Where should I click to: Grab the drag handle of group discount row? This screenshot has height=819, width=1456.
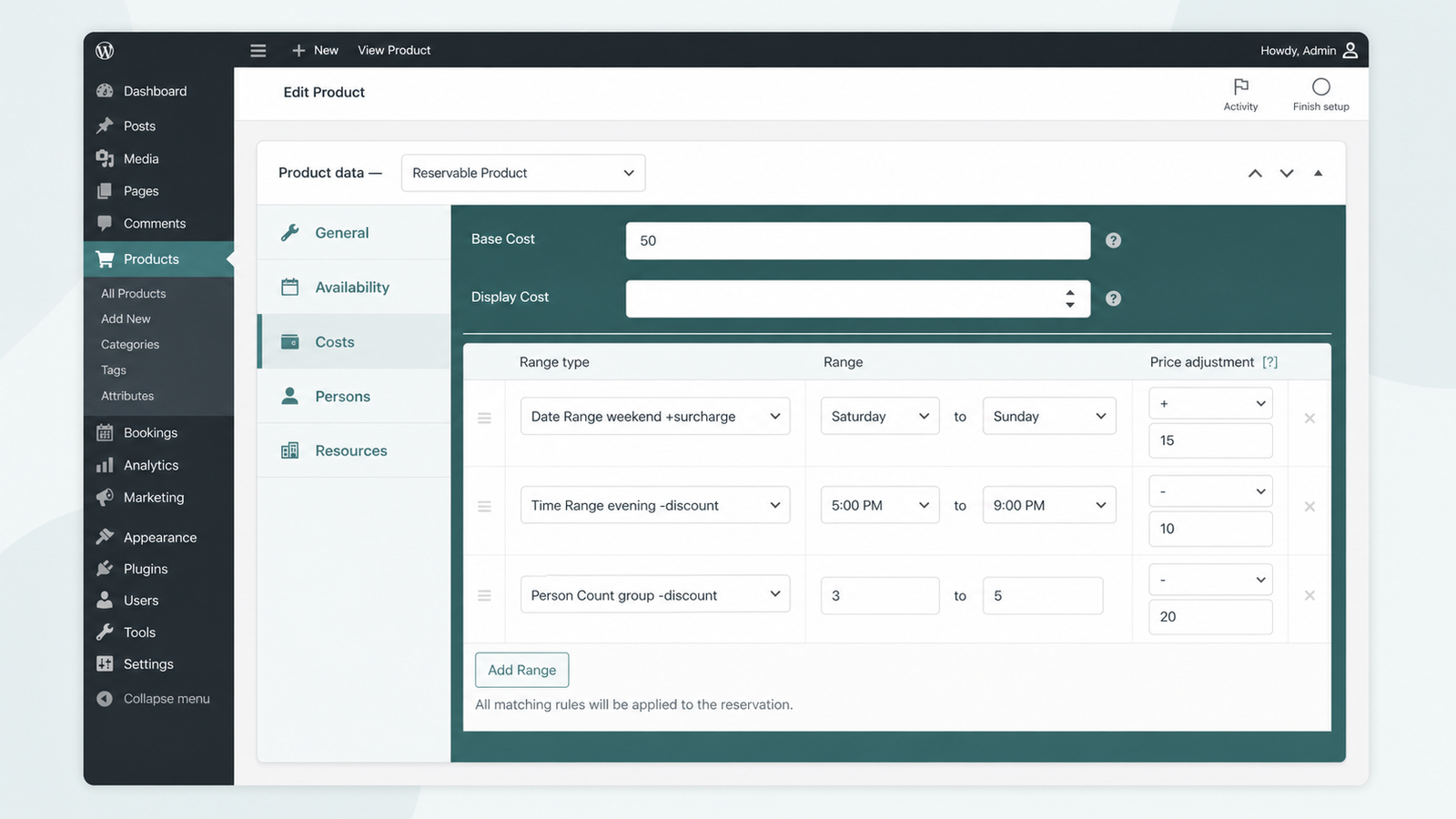[484, 596]
